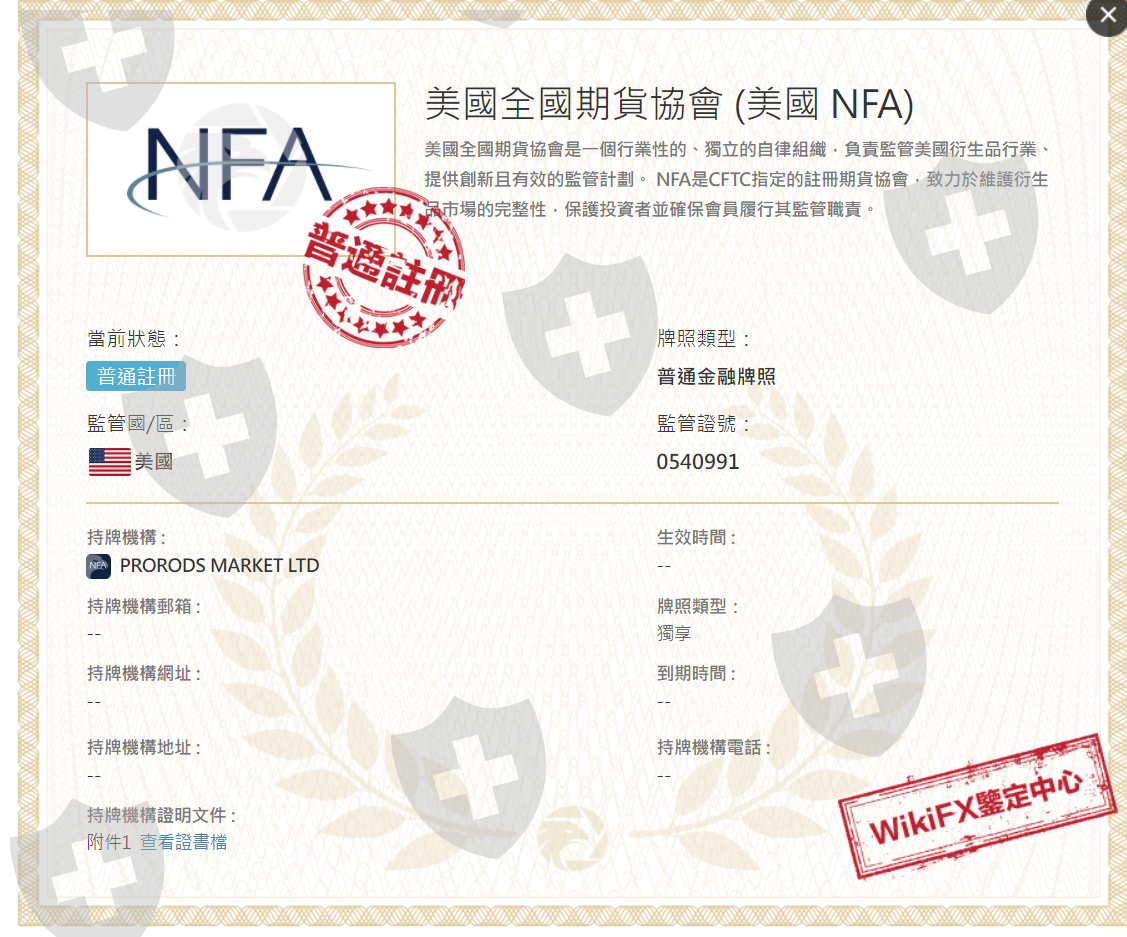Select the license number 0540991
This screenshot has width=1127, height=937.
click(x=698, y=462)
